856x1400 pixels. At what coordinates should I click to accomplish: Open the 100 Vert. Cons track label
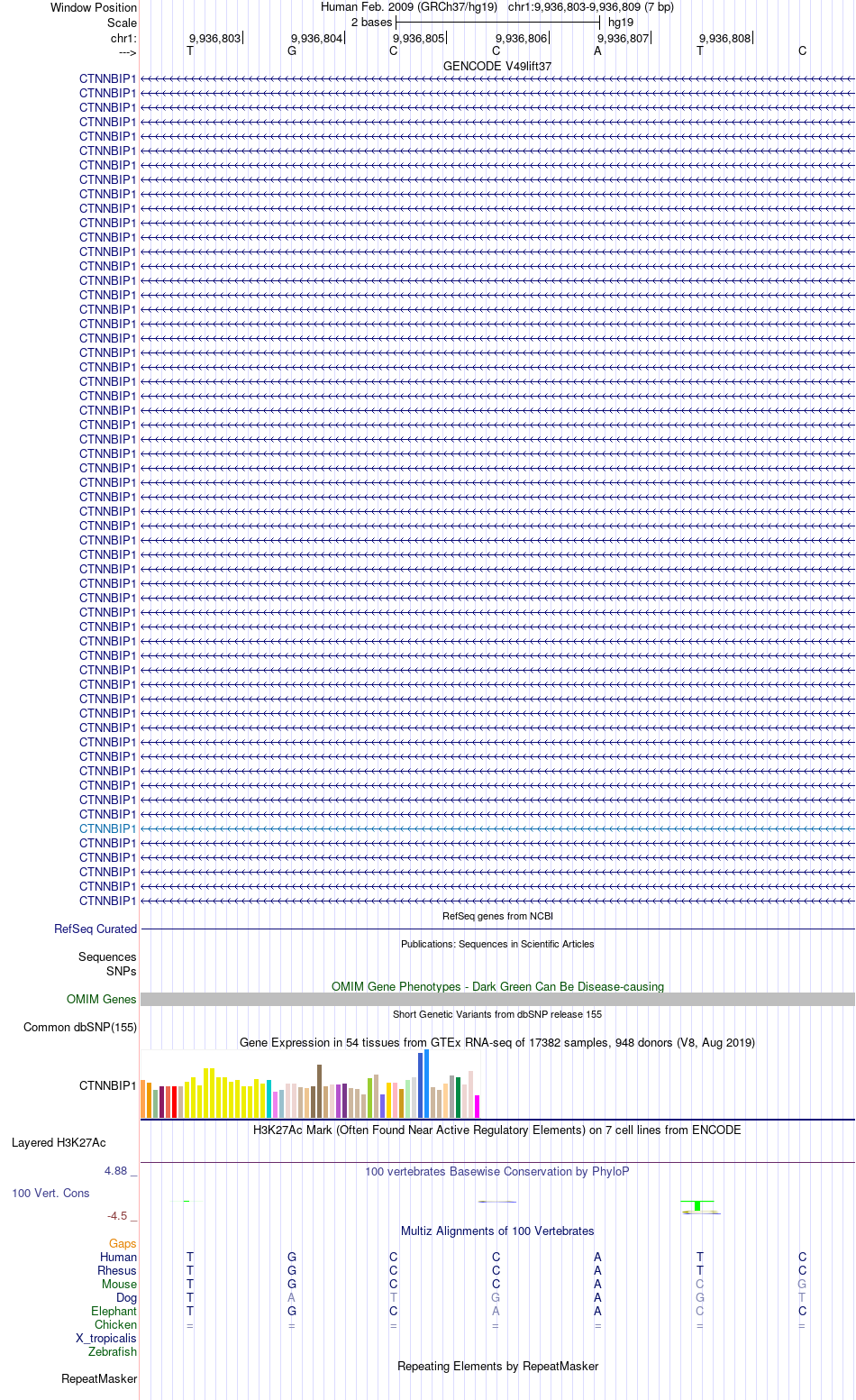(50, 1193)
